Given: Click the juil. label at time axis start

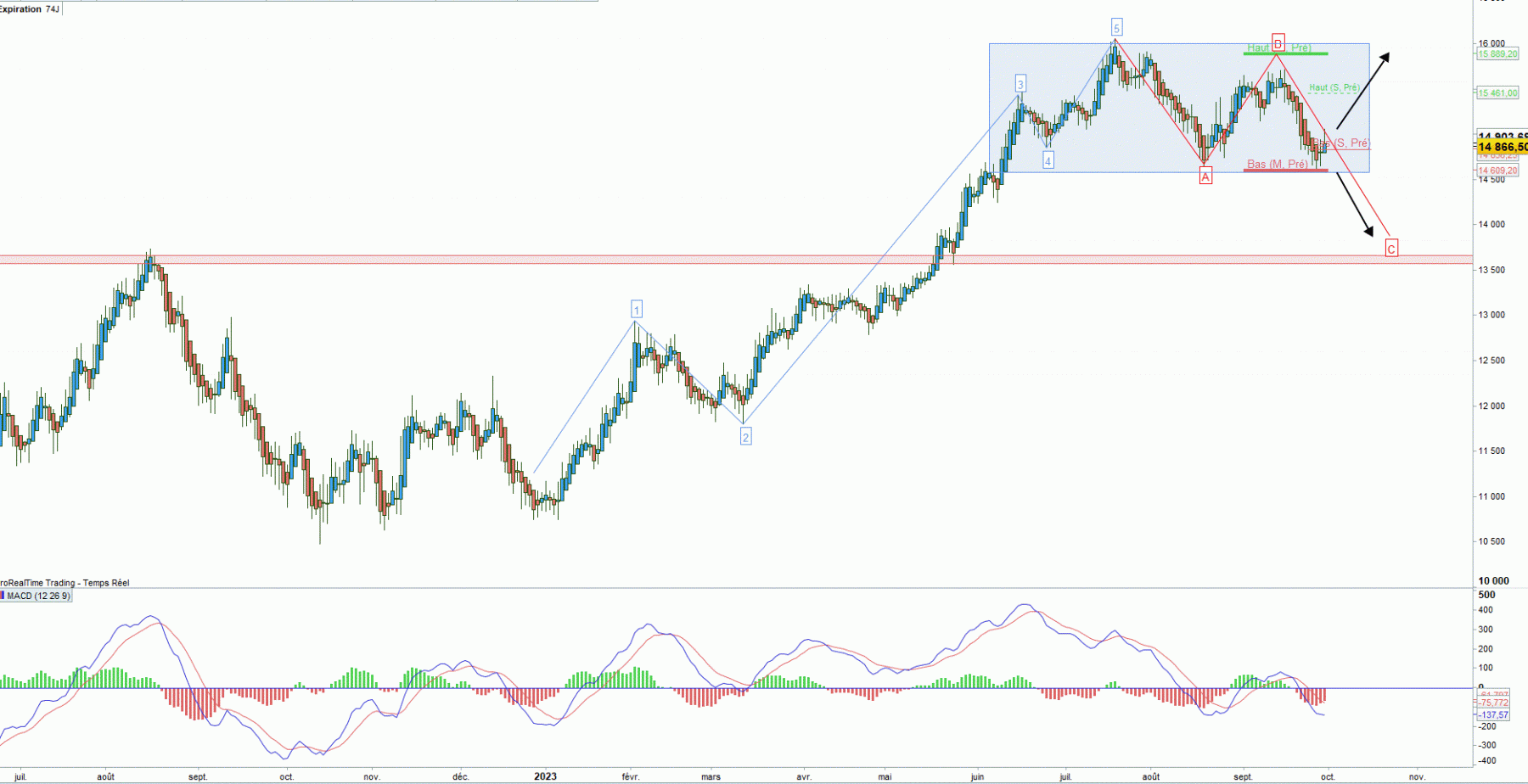Looking at the screenshot, I should 20,776.
